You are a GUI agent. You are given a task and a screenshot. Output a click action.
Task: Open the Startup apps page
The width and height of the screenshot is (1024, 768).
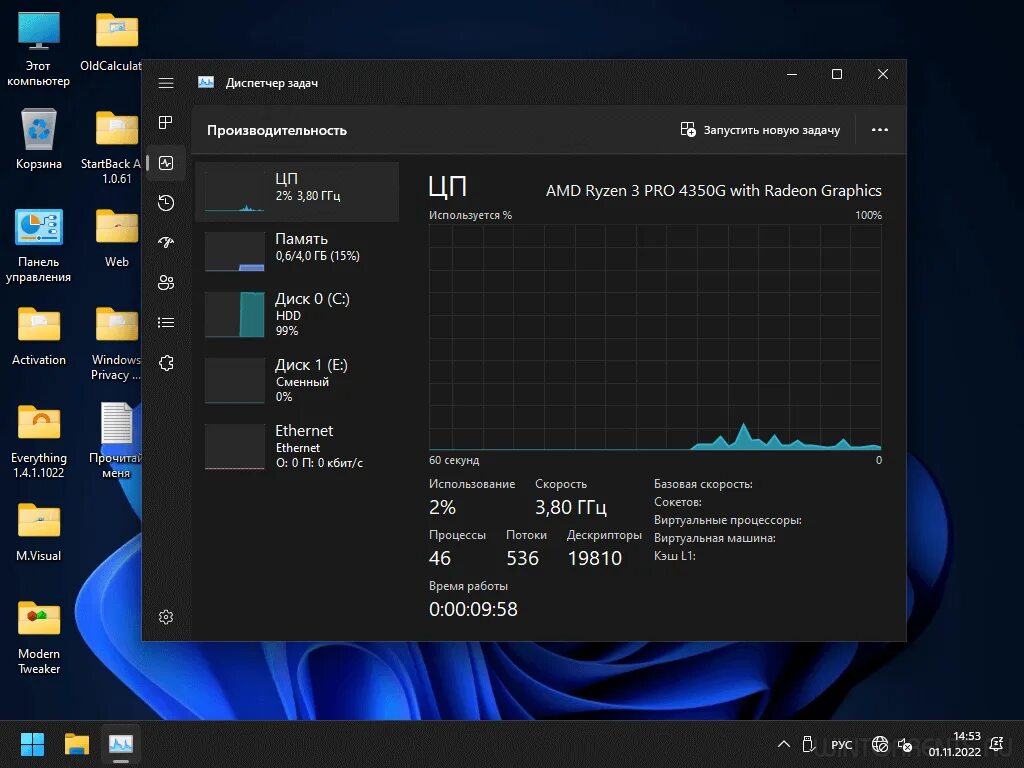166,242
